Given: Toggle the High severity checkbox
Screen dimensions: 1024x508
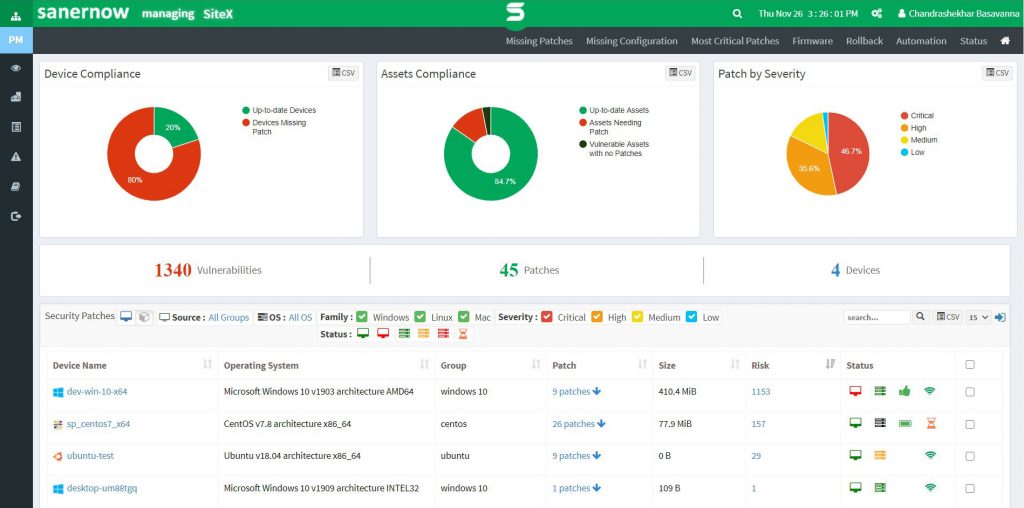Looking at the screenshot, I should click(x=597, y=317).
